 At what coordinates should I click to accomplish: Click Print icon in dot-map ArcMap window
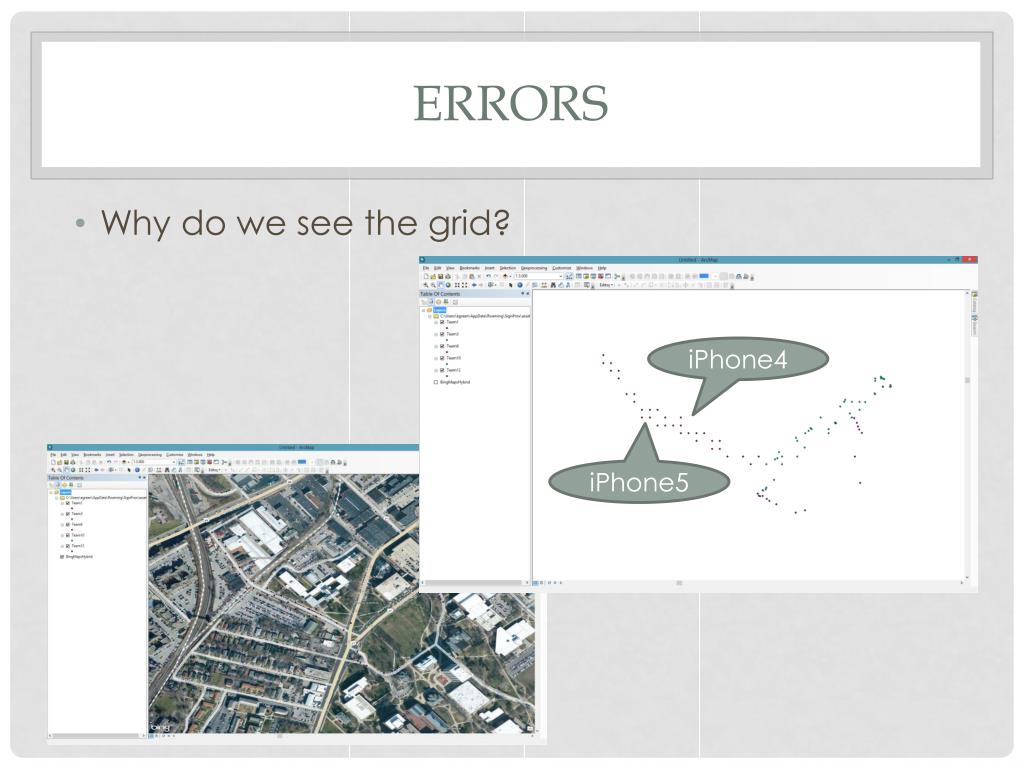pos(448,276)
